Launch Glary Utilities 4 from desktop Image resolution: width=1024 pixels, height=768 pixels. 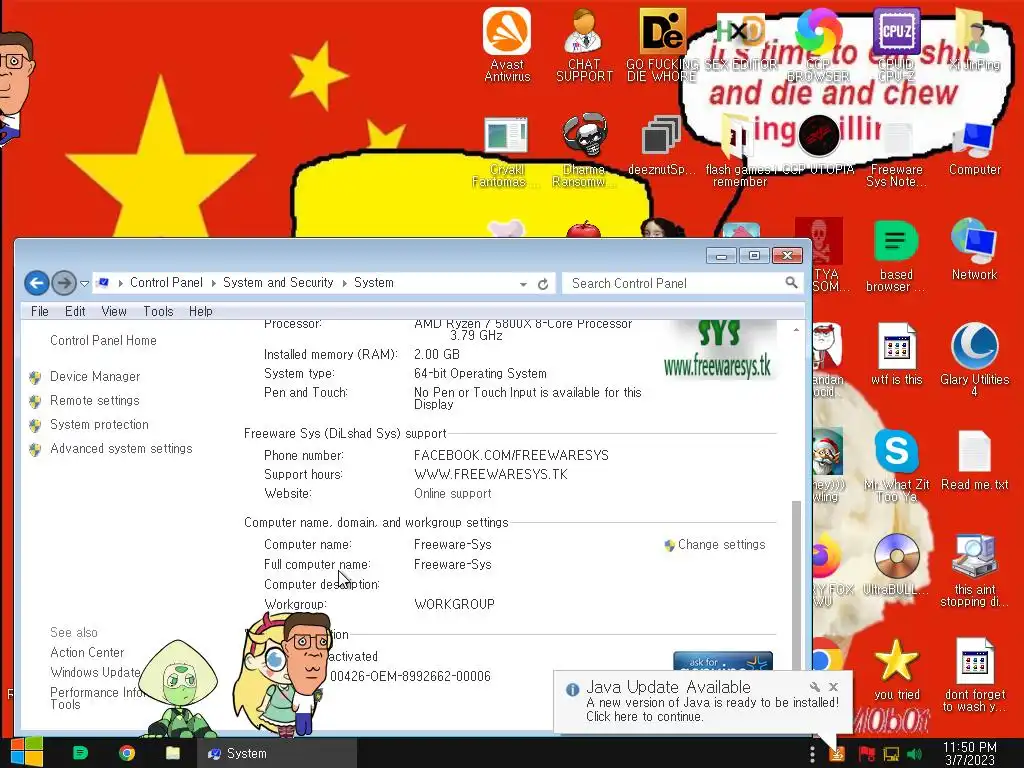[974, 359]
